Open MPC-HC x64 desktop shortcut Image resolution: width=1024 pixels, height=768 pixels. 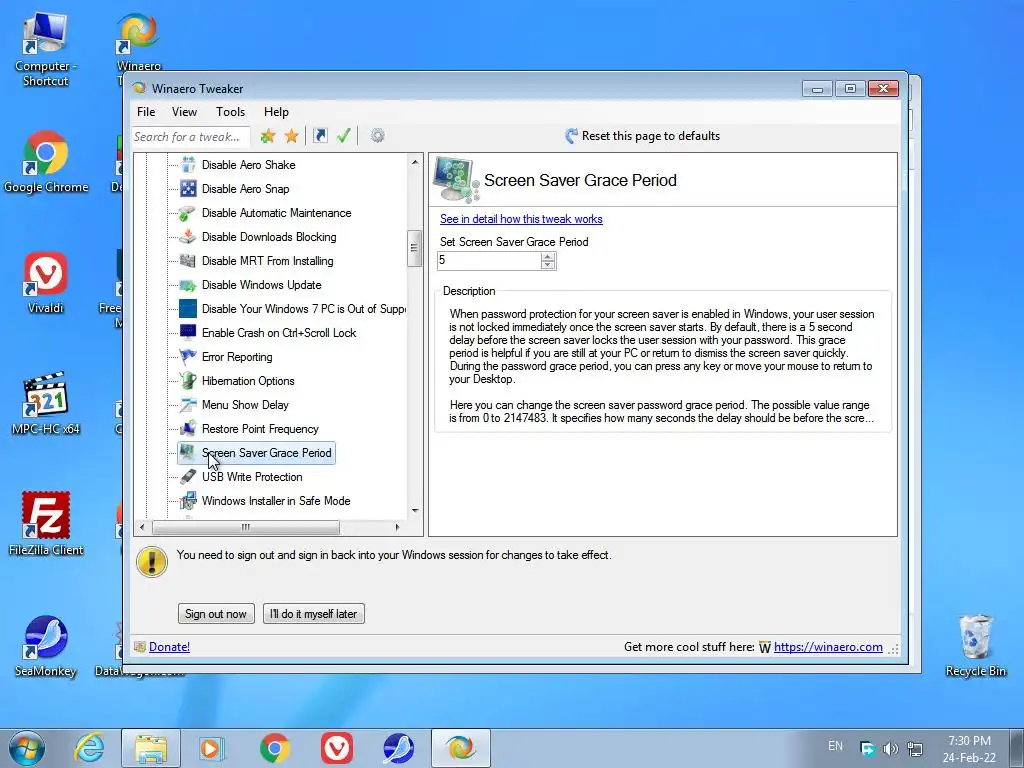pyautogui.click(x=46, y=403)
